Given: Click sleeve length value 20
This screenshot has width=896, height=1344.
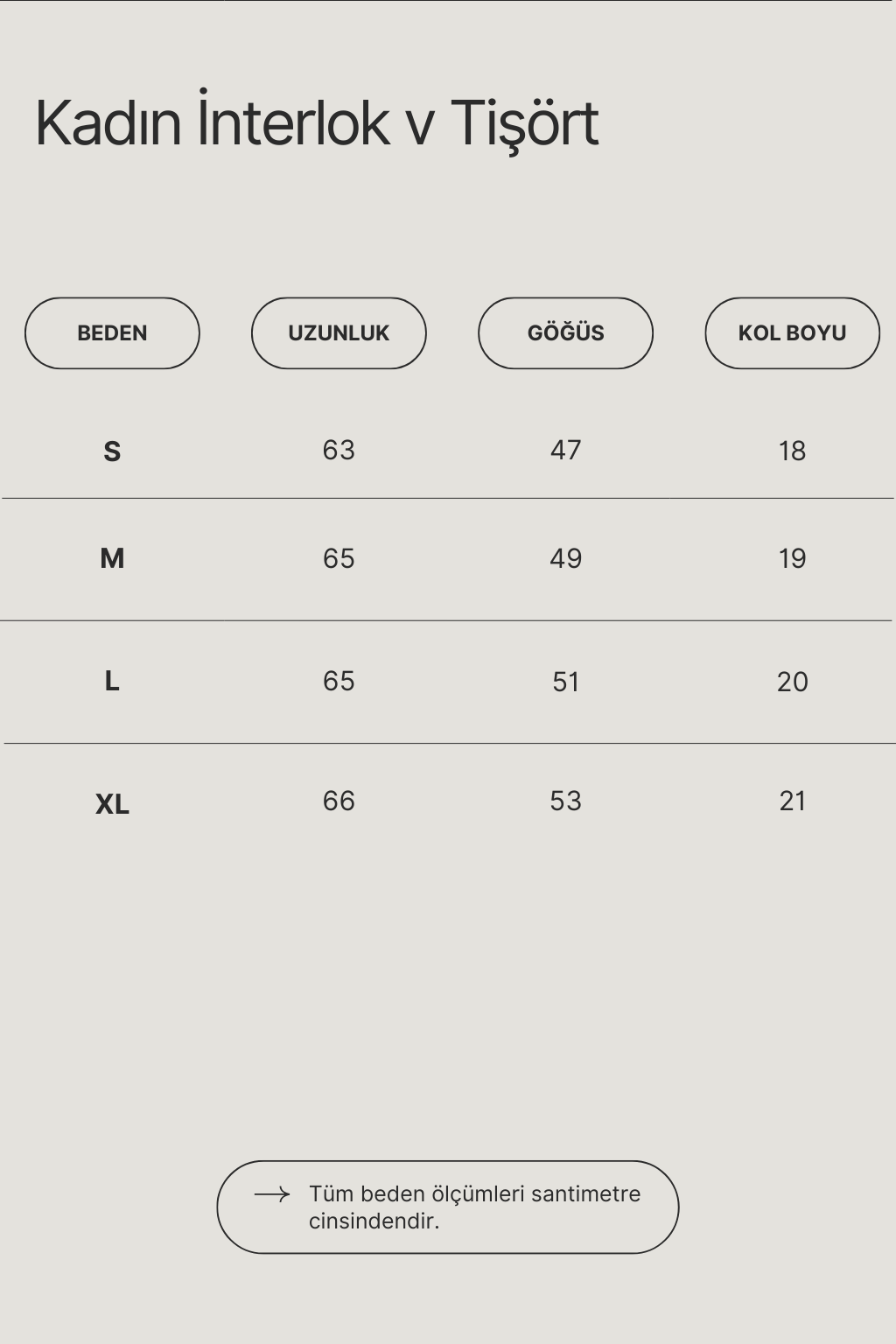Looking at the screenshot, I should pyautogui.click(x=792, y=682).
